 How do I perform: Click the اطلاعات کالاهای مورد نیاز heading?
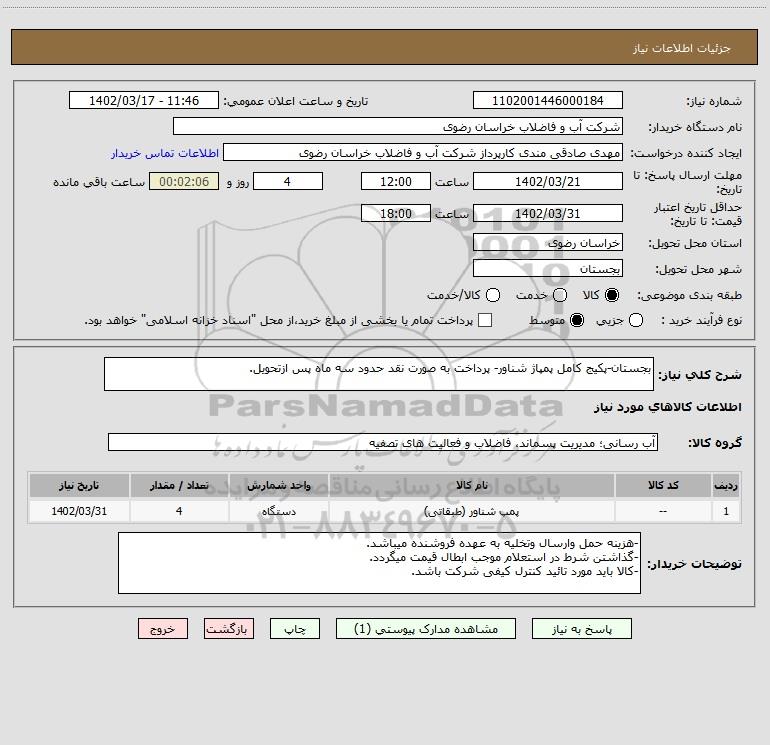click(x=668, y=407)
